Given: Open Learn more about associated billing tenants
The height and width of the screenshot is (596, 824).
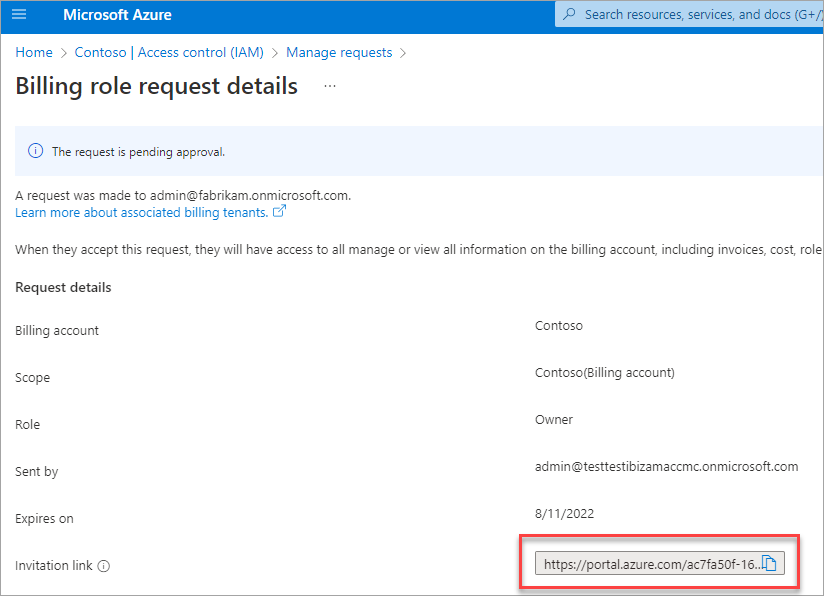Looking at the screenshot, I should (141, 212).
